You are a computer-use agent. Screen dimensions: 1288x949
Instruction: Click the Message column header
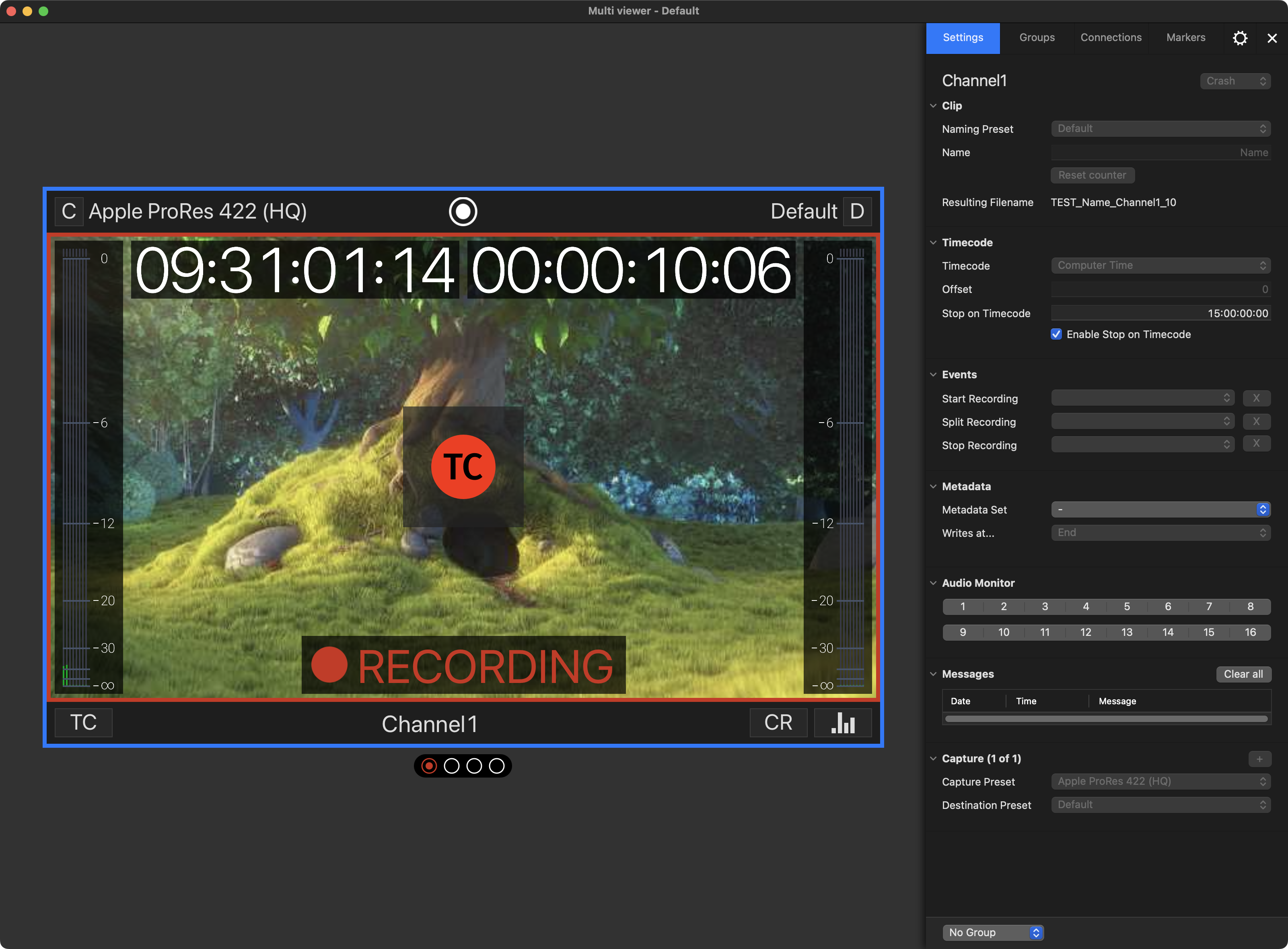1180,701
